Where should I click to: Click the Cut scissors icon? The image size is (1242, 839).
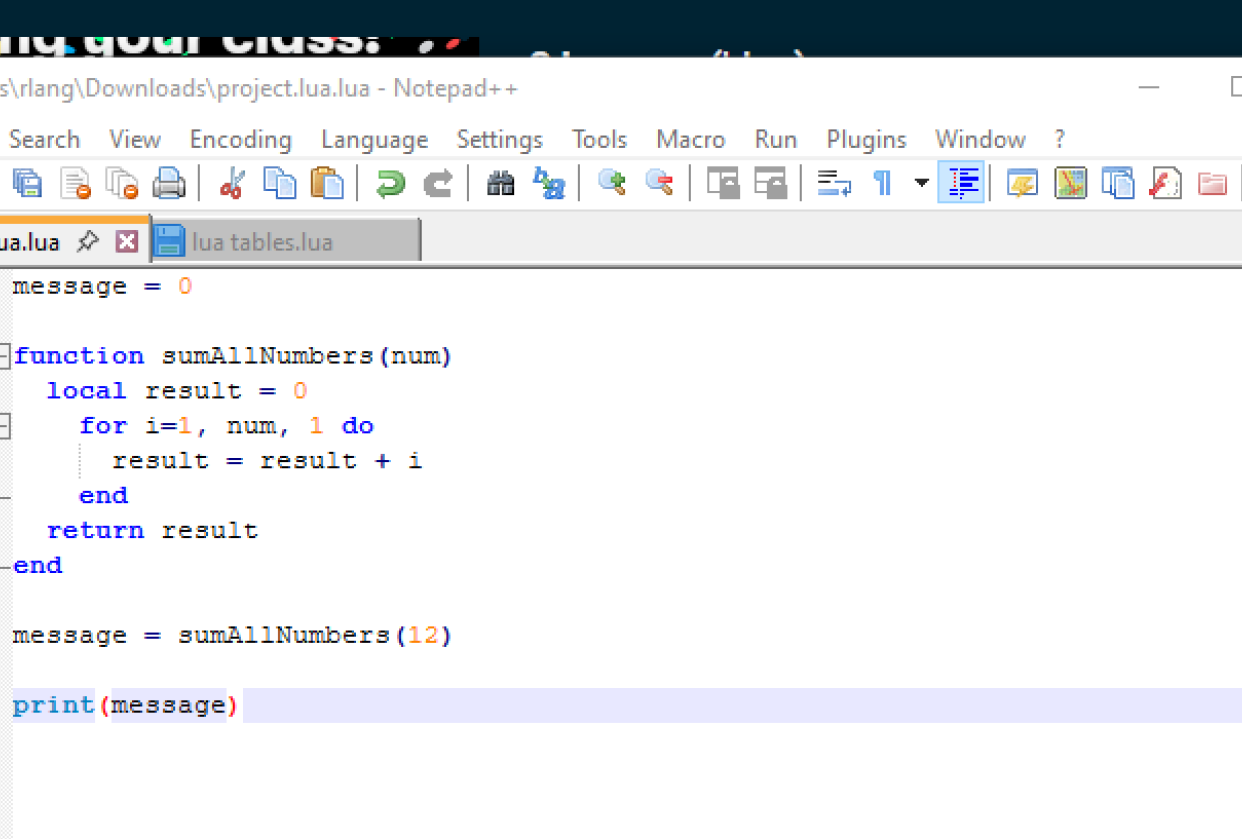(231, 183)
